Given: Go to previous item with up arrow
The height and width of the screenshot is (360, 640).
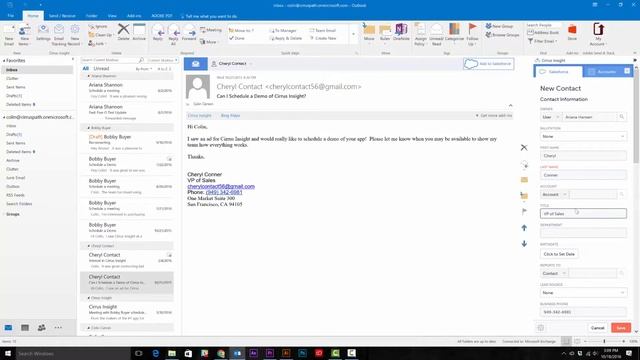Looking at the screenshot, I should [524, 228].
